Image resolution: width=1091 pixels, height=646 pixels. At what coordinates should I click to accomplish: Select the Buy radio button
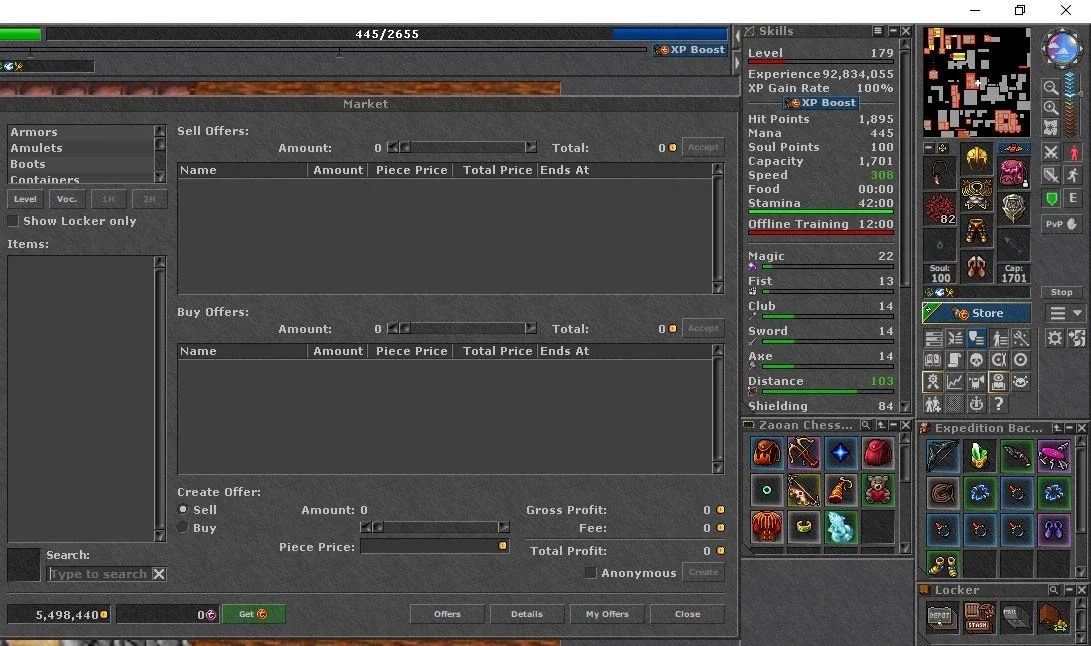pos(183,527)
